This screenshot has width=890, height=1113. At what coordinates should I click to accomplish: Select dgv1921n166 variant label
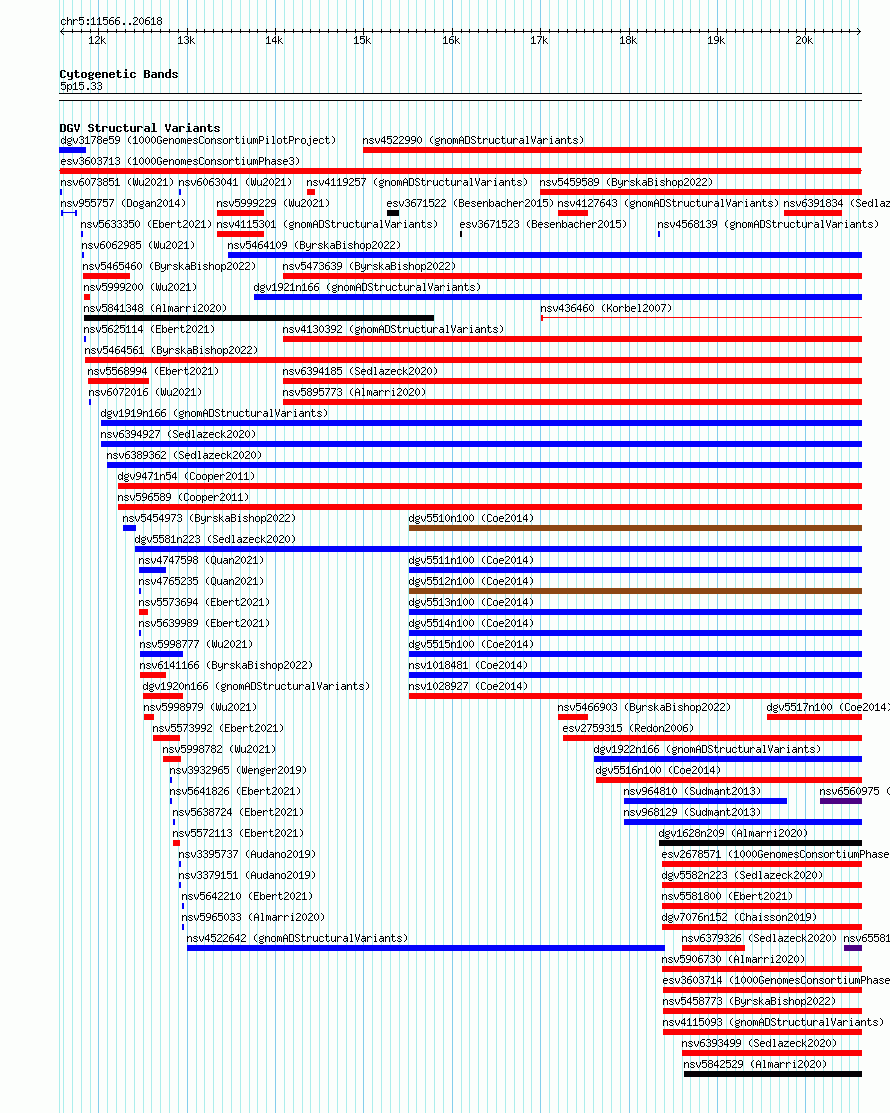tap(367, 287)
